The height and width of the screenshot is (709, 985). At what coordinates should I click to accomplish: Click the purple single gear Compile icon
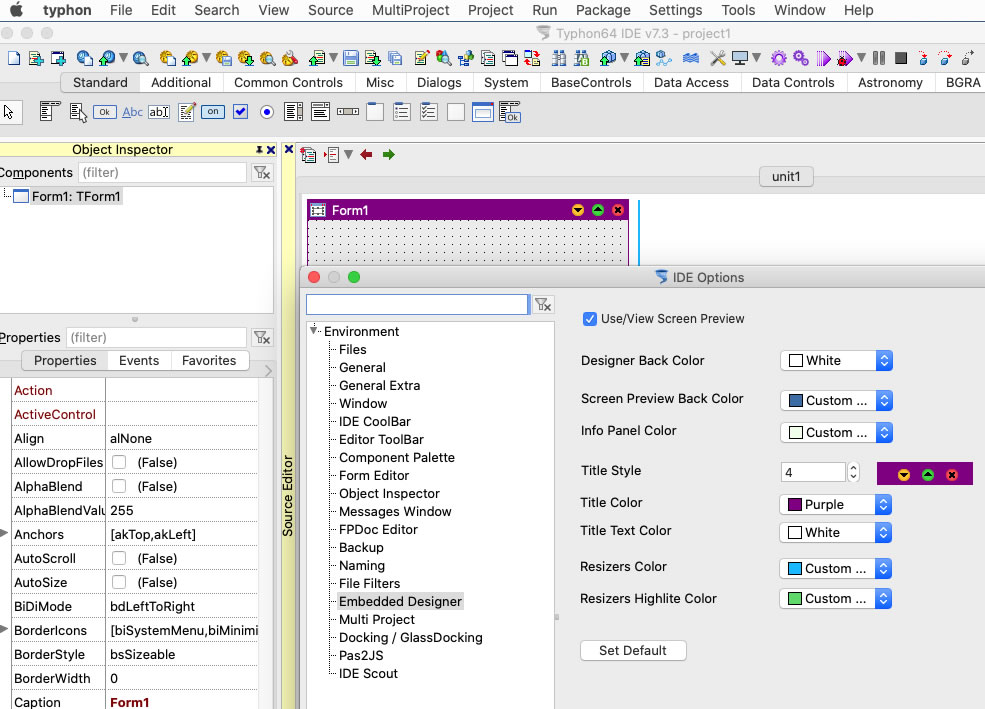[x=779, y=58]
